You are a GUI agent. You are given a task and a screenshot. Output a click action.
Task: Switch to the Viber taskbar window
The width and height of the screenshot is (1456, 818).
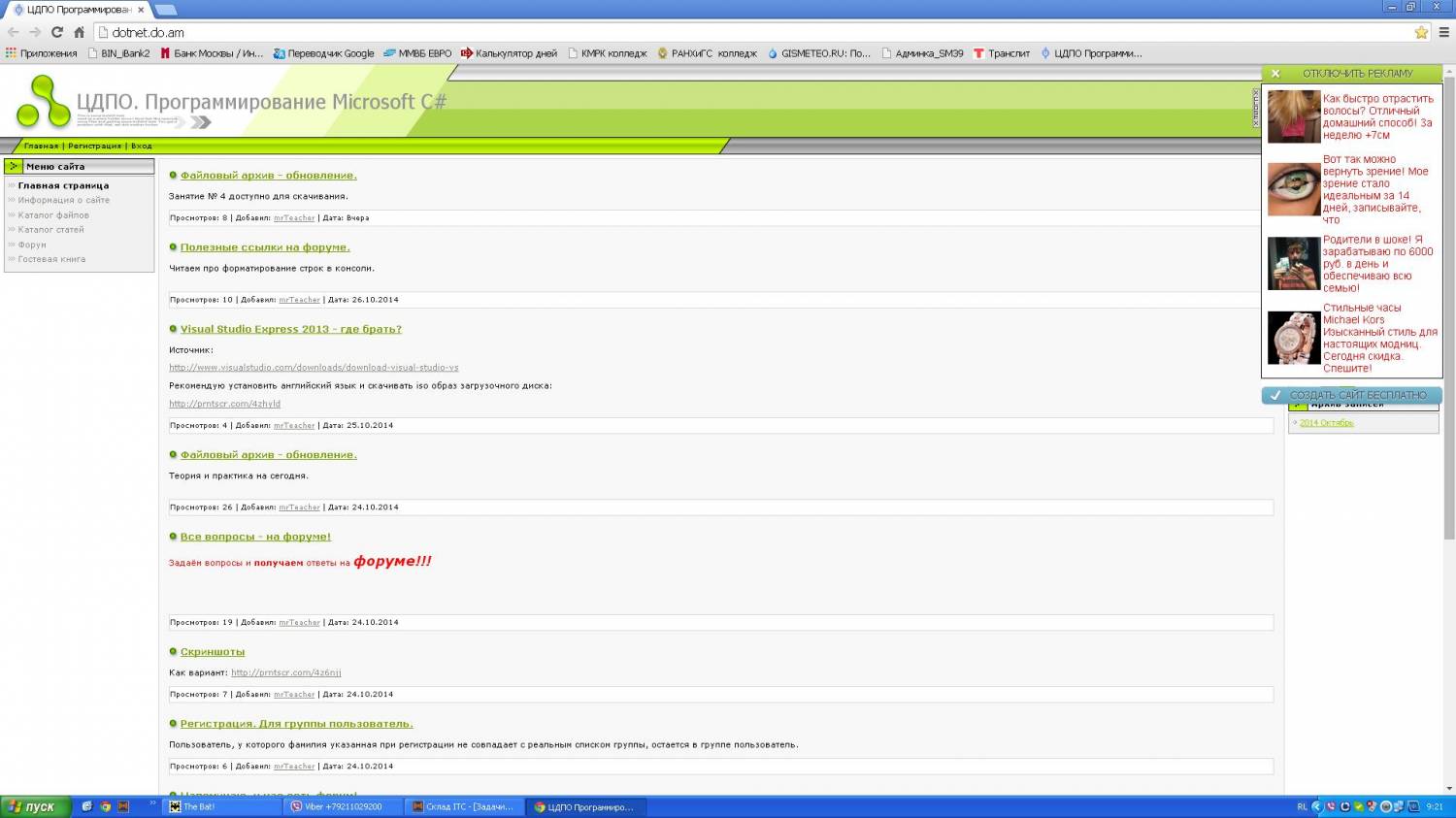(x=345, y=806)
